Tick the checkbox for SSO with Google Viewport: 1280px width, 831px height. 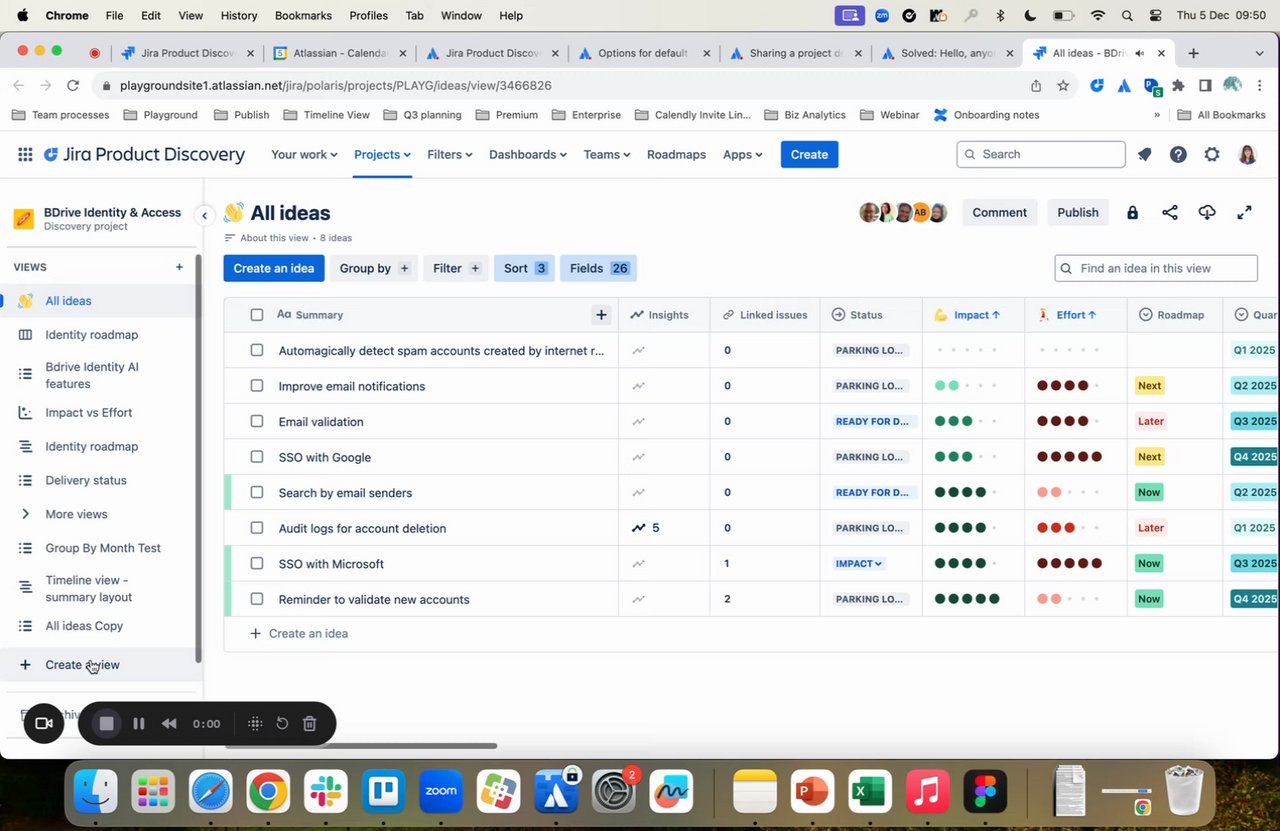coord(257,457)
